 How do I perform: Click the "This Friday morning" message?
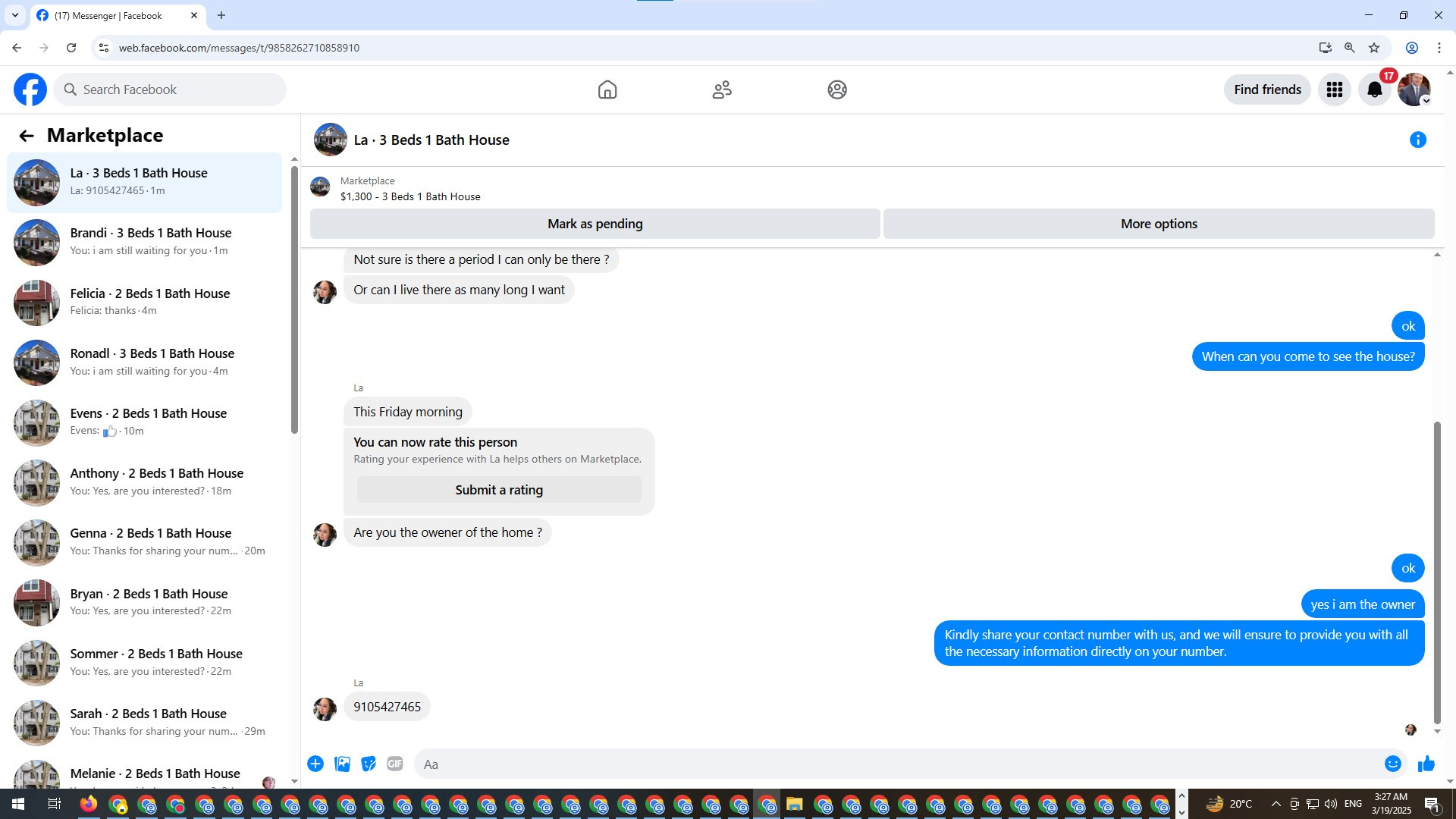pos(407,412)
